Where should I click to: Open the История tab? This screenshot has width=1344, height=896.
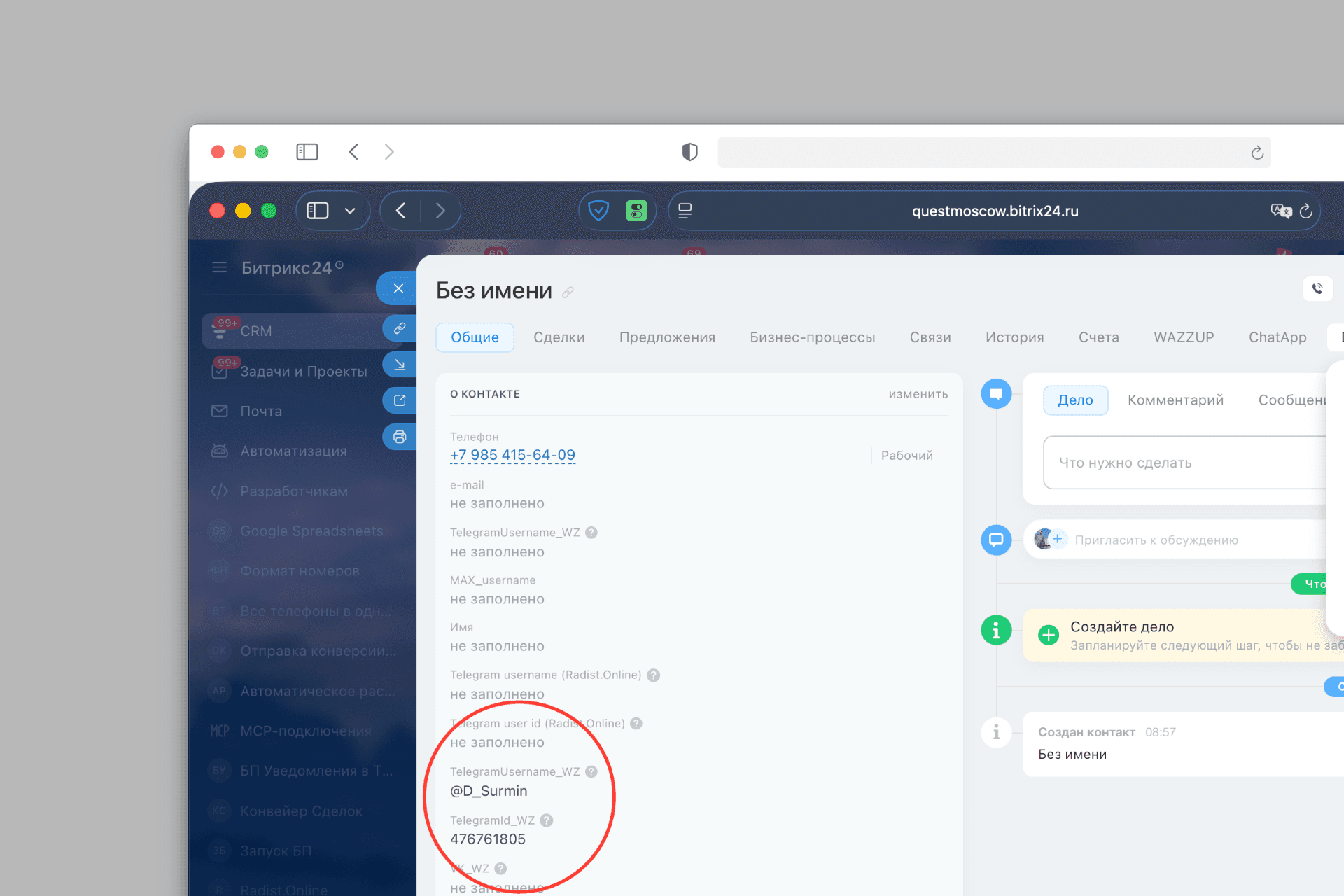coord(1014,337)
